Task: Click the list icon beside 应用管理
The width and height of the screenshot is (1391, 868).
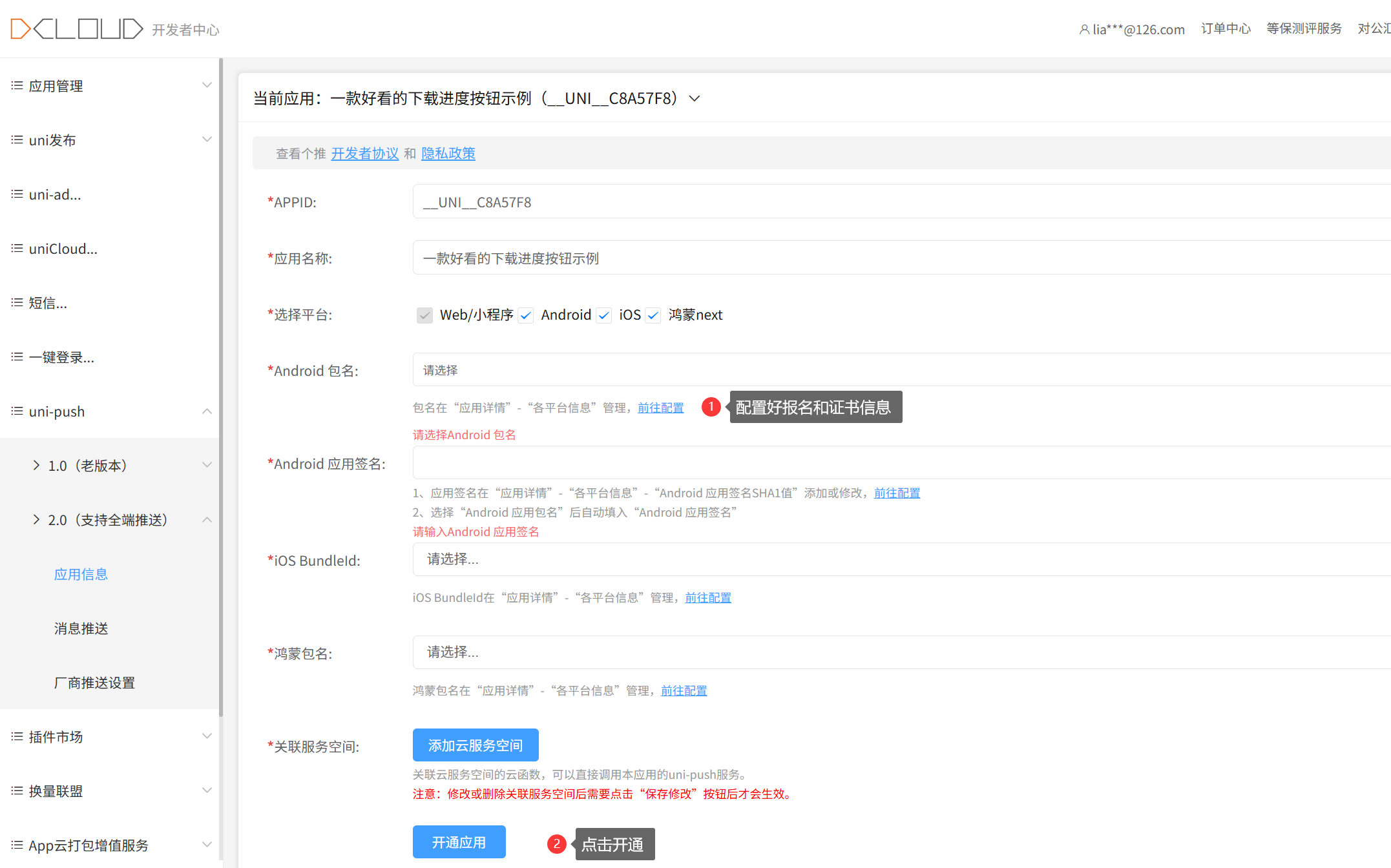Action: point(17,86)
